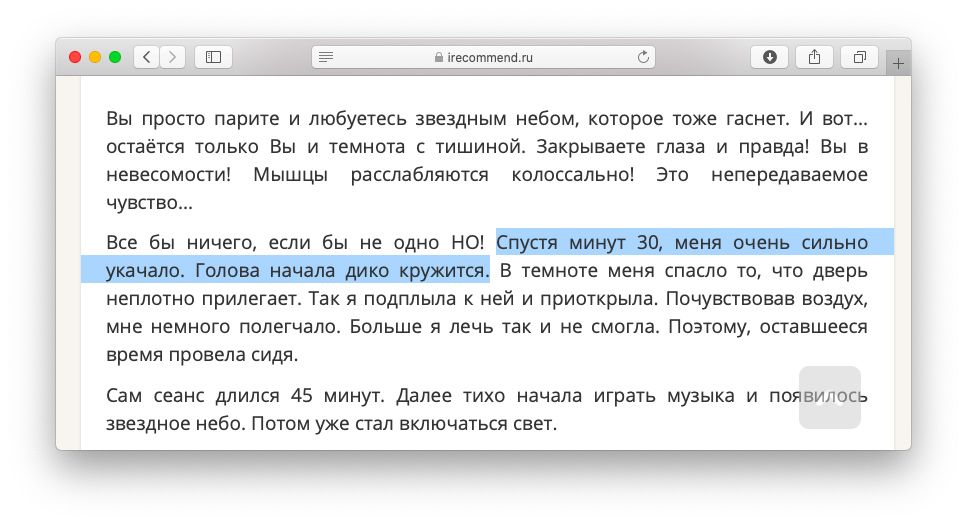Close the window with red button

(x=75, y=57)
